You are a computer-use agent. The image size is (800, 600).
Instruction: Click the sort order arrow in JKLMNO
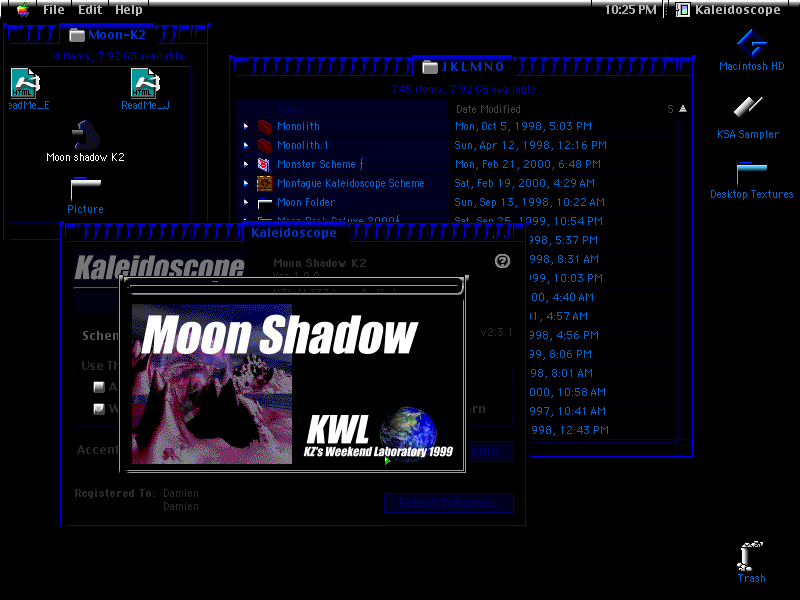tap(683, 109)
